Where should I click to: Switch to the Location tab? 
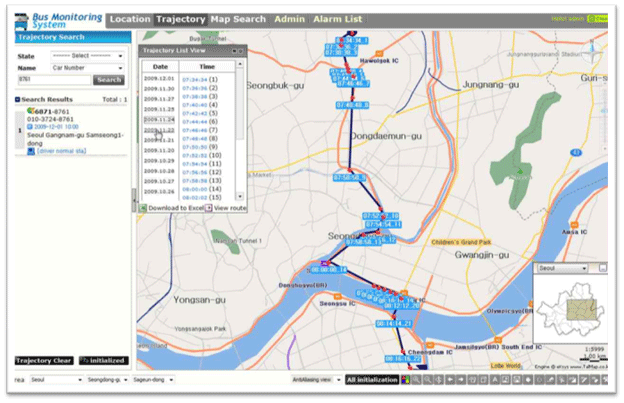(132, 19)
